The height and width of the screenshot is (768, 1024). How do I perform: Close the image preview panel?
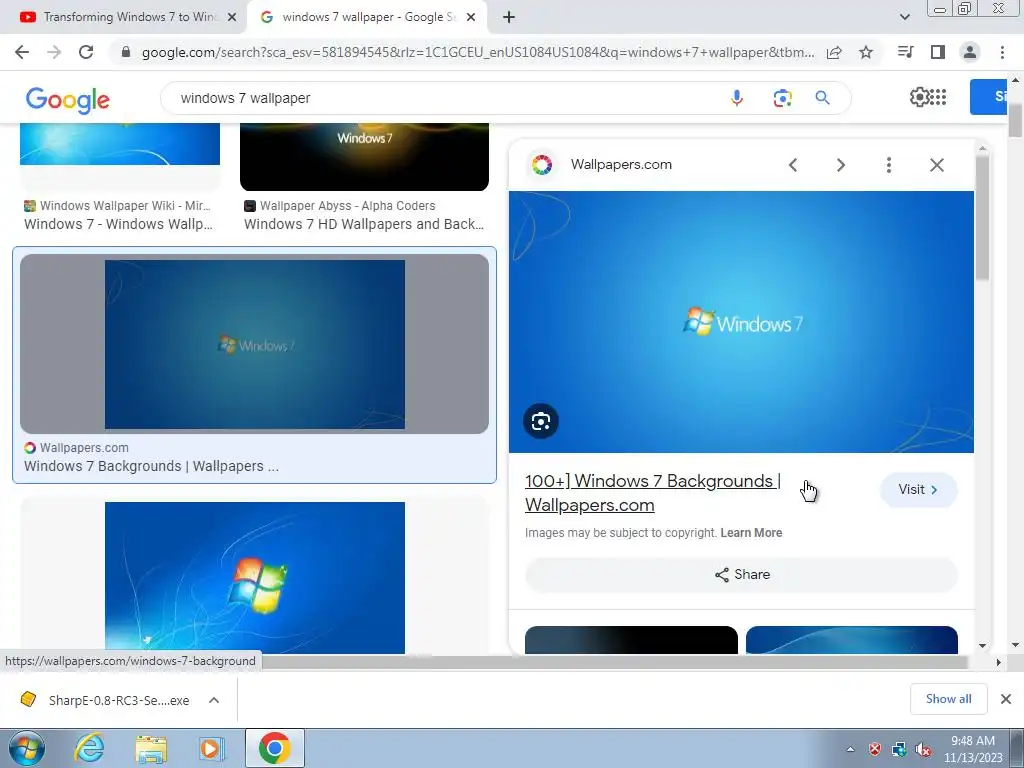tap(936, 165)
